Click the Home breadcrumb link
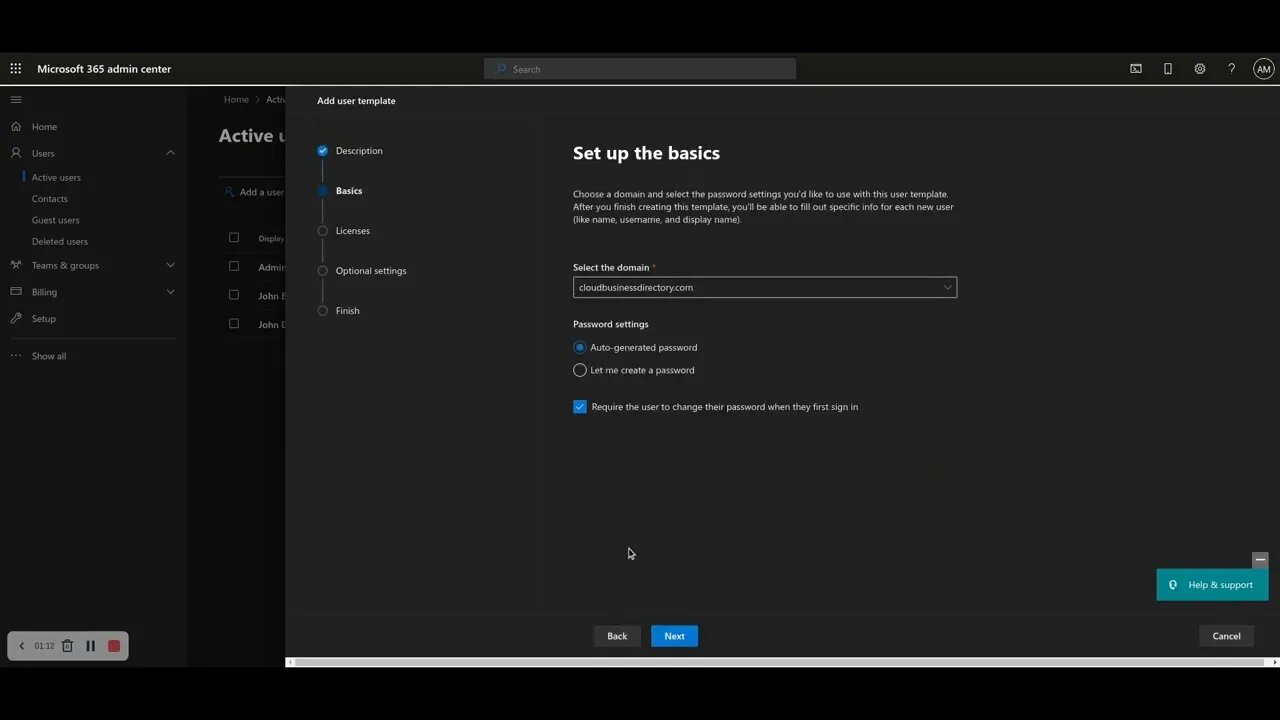Screen dimensions: 1280x720 pyautogui.click(x=236, y=100)
